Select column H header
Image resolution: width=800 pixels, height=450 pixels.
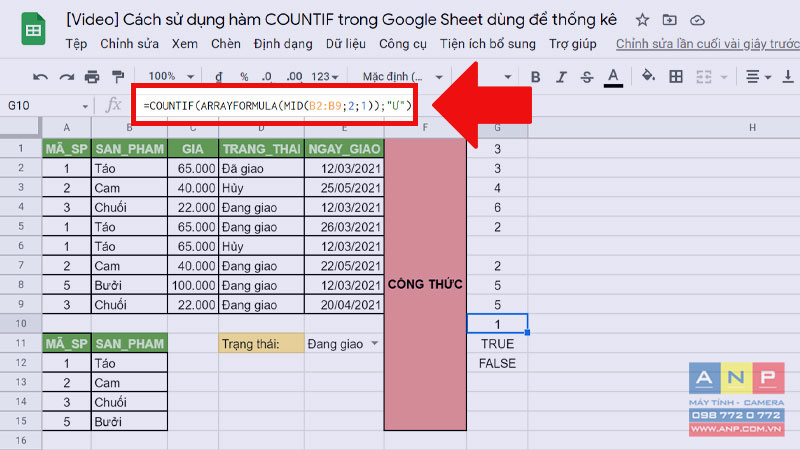click(x=752, y=128)
